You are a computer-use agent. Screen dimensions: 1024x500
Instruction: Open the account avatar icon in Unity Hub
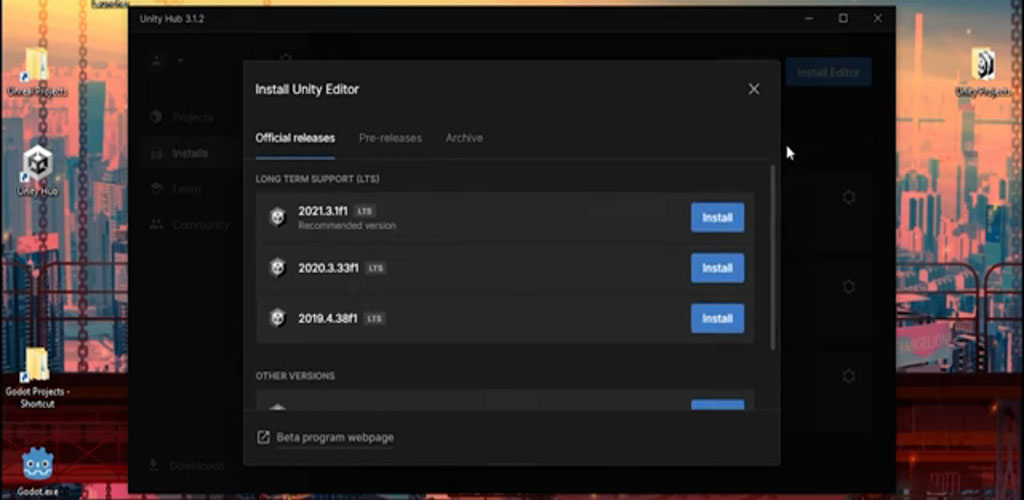click(x=156, y=60)
